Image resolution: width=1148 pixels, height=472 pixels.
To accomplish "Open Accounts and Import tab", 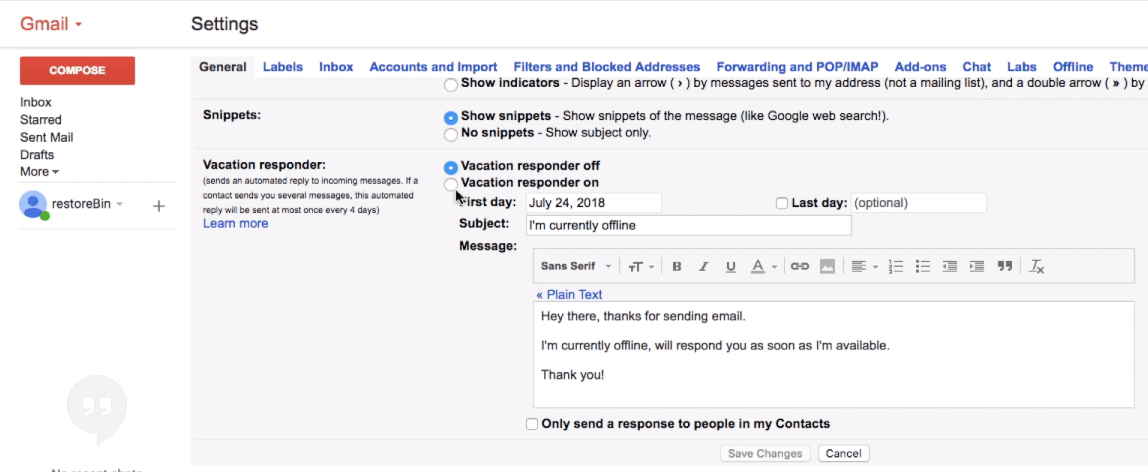I will tap(433, 67).
